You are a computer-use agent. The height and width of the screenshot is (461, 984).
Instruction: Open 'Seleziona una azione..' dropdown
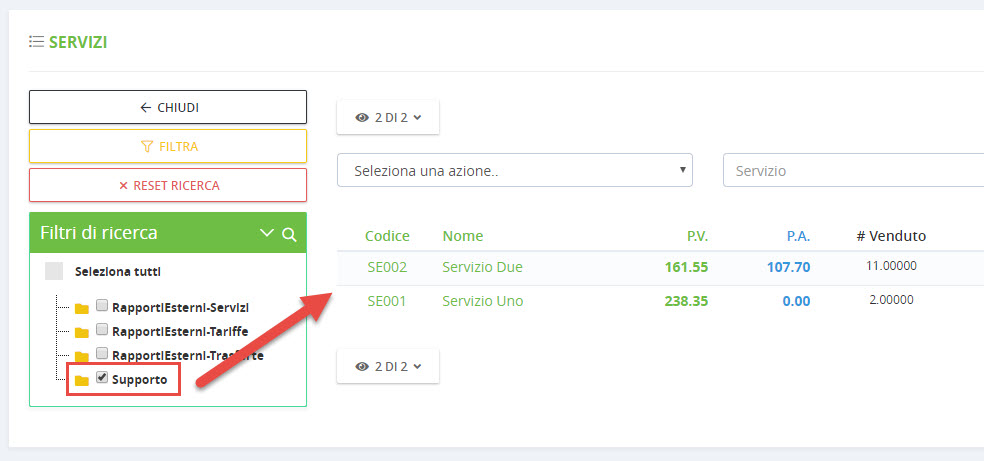pos(515,170)
